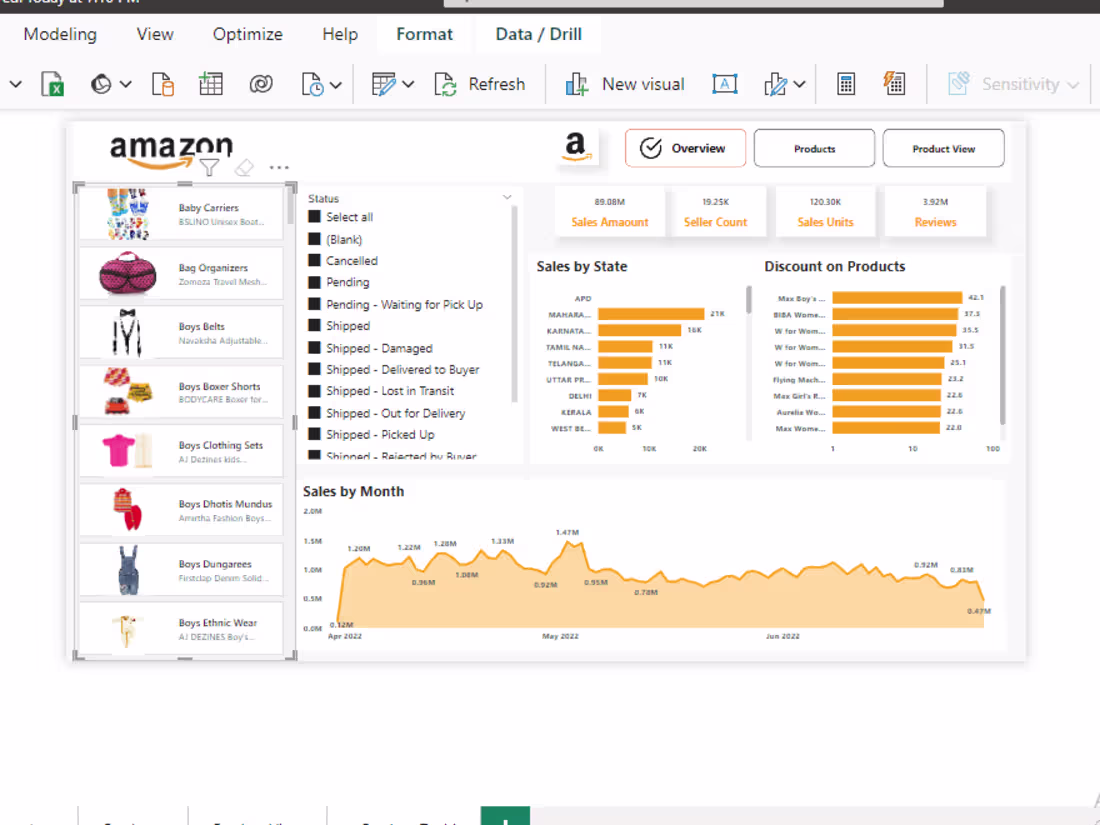The image size is (1100, 825).
Task: Click the New measure calculator icon
Action: point(845,84)
